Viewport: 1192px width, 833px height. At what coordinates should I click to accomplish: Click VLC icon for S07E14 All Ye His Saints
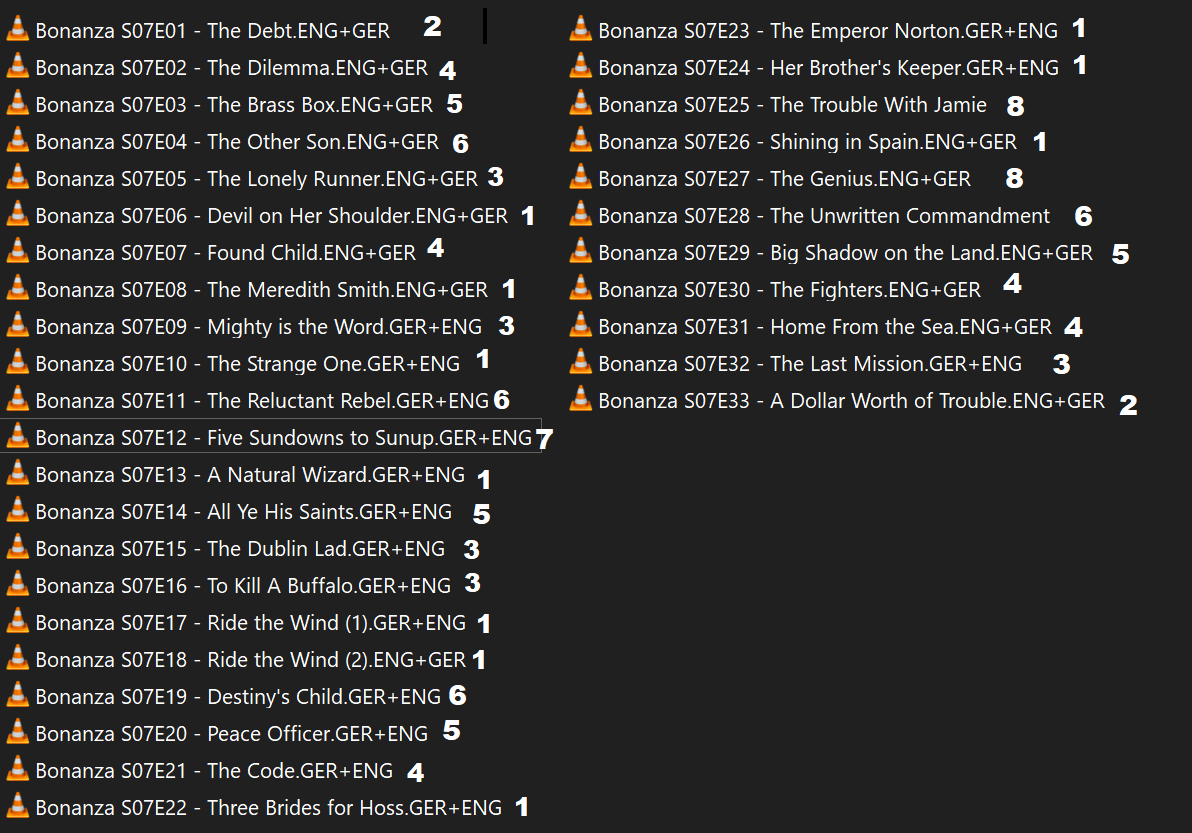(17, 511)
